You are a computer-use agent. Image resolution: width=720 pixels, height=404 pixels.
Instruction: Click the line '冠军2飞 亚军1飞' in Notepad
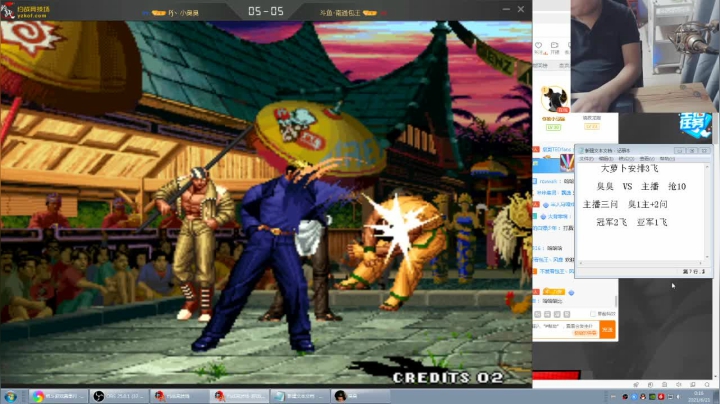click(x=631, y=222)
